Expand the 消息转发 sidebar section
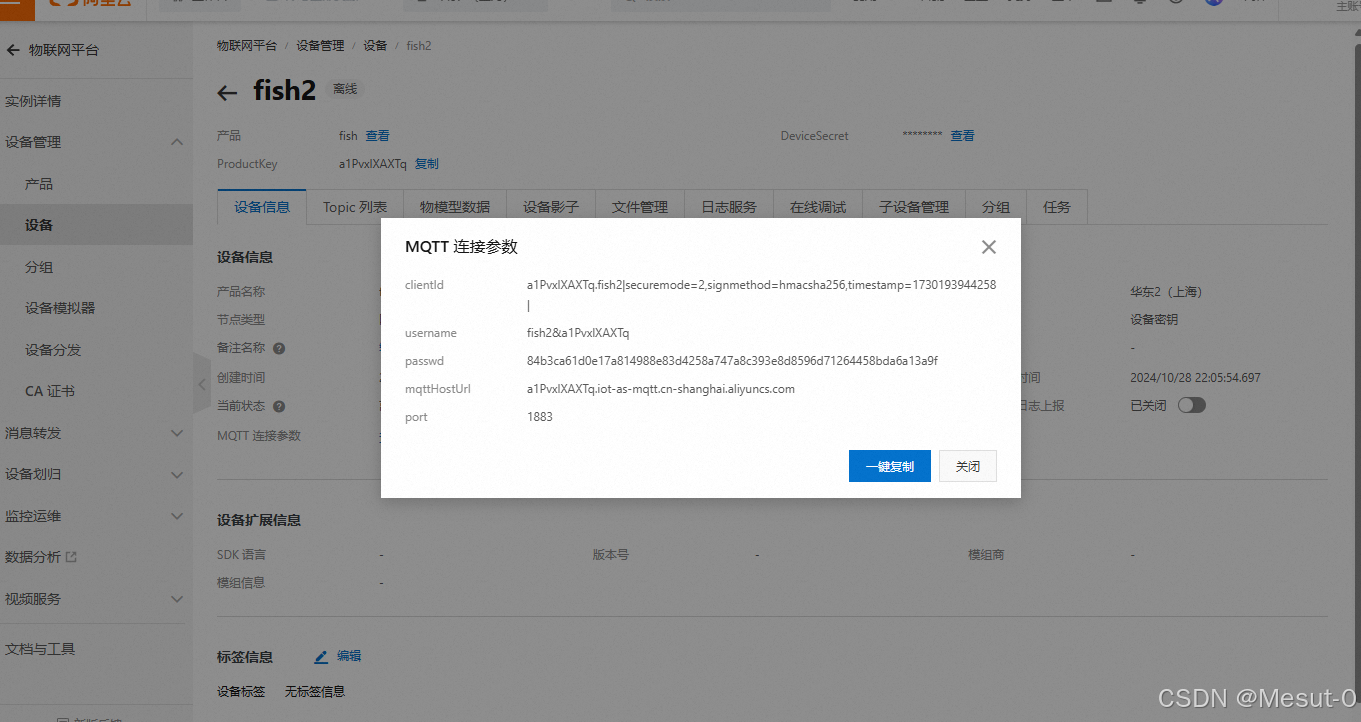 point(177,433)
